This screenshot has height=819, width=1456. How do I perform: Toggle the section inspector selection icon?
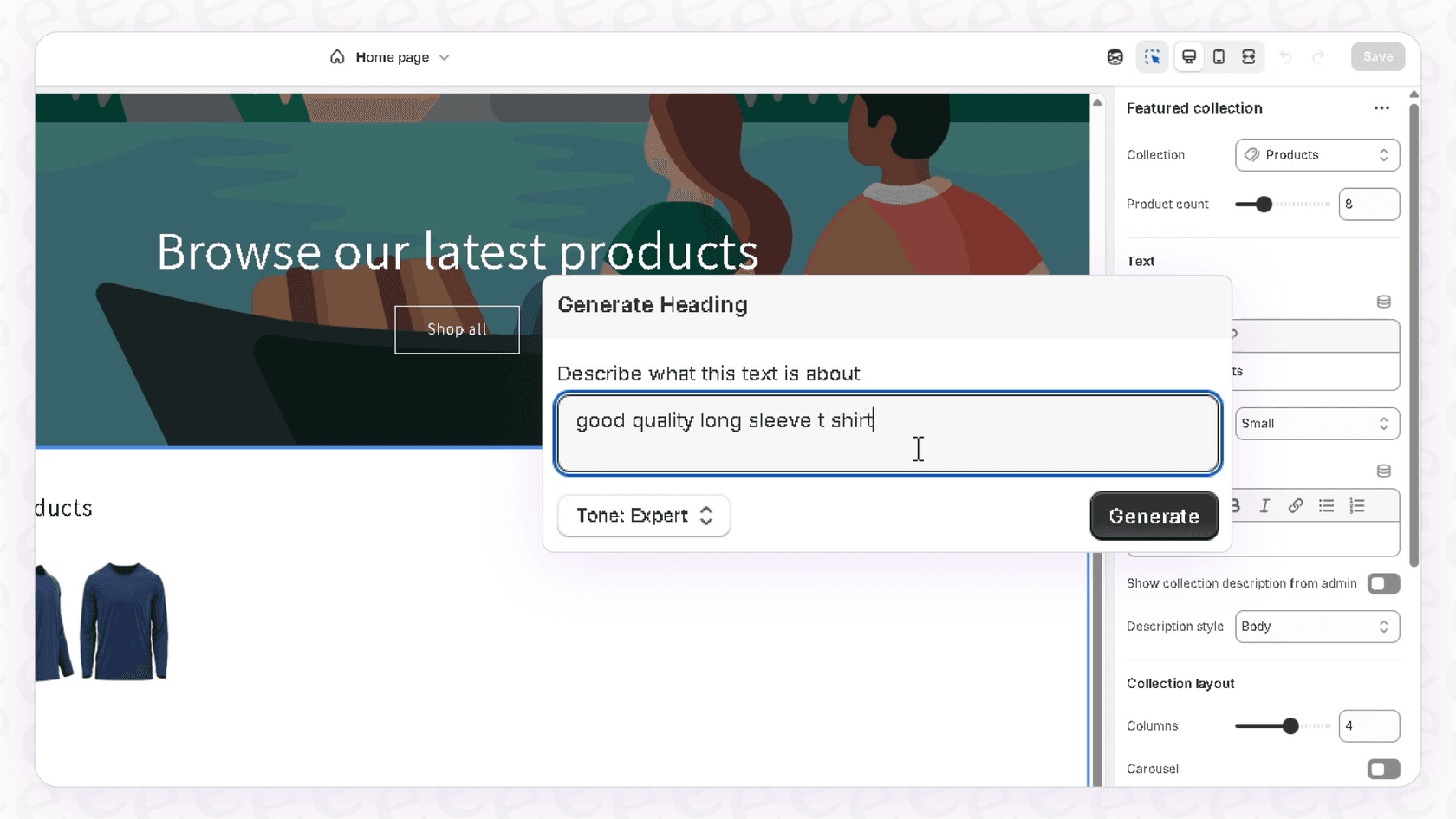(1153, 56)
